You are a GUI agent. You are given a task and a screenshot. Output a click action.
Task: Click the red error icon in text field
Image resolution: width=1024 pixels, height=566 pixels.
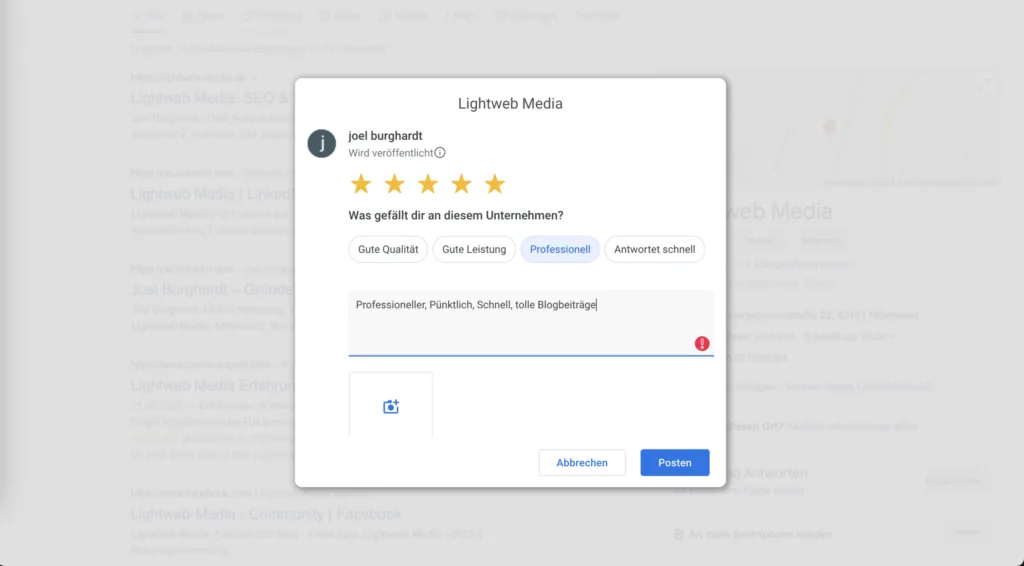(x=702, y=343)
